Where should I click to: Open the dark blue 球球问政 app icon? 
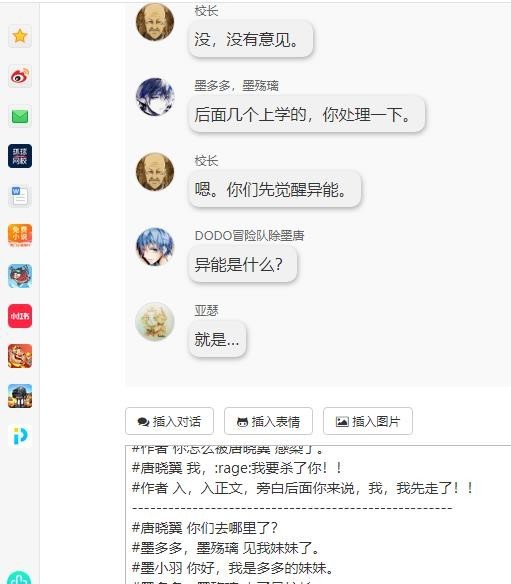coord(20,156)
